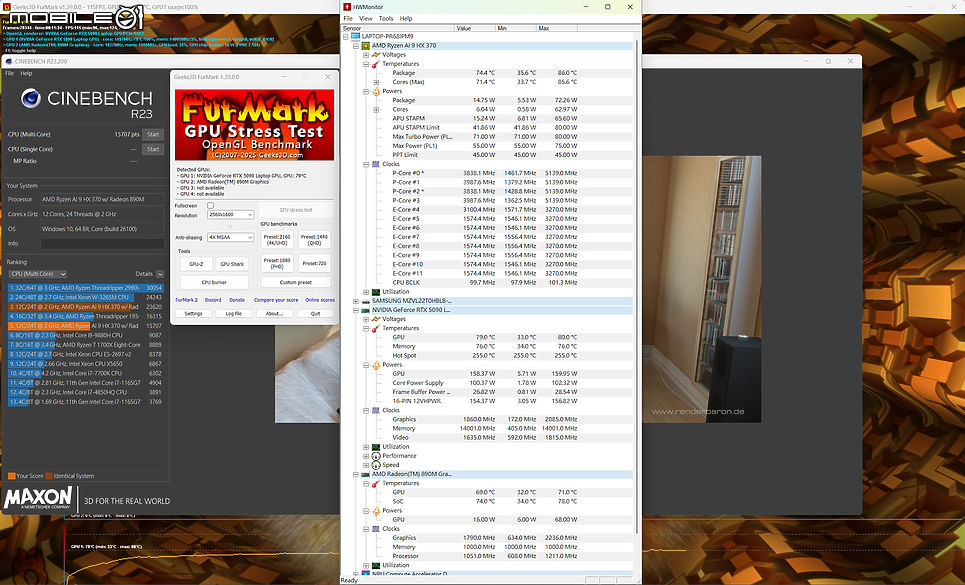This screenshot has width=965, height=585.
Task: Open the Online scores link in FurMark
Action: coord(320,300)
